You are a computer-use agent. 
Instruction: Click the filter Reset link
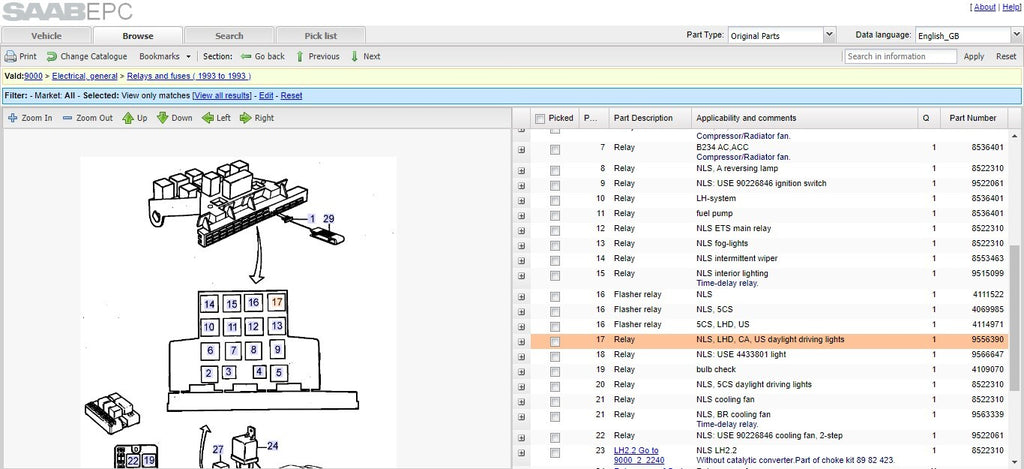pyautogui.click(x=291, y=95)
